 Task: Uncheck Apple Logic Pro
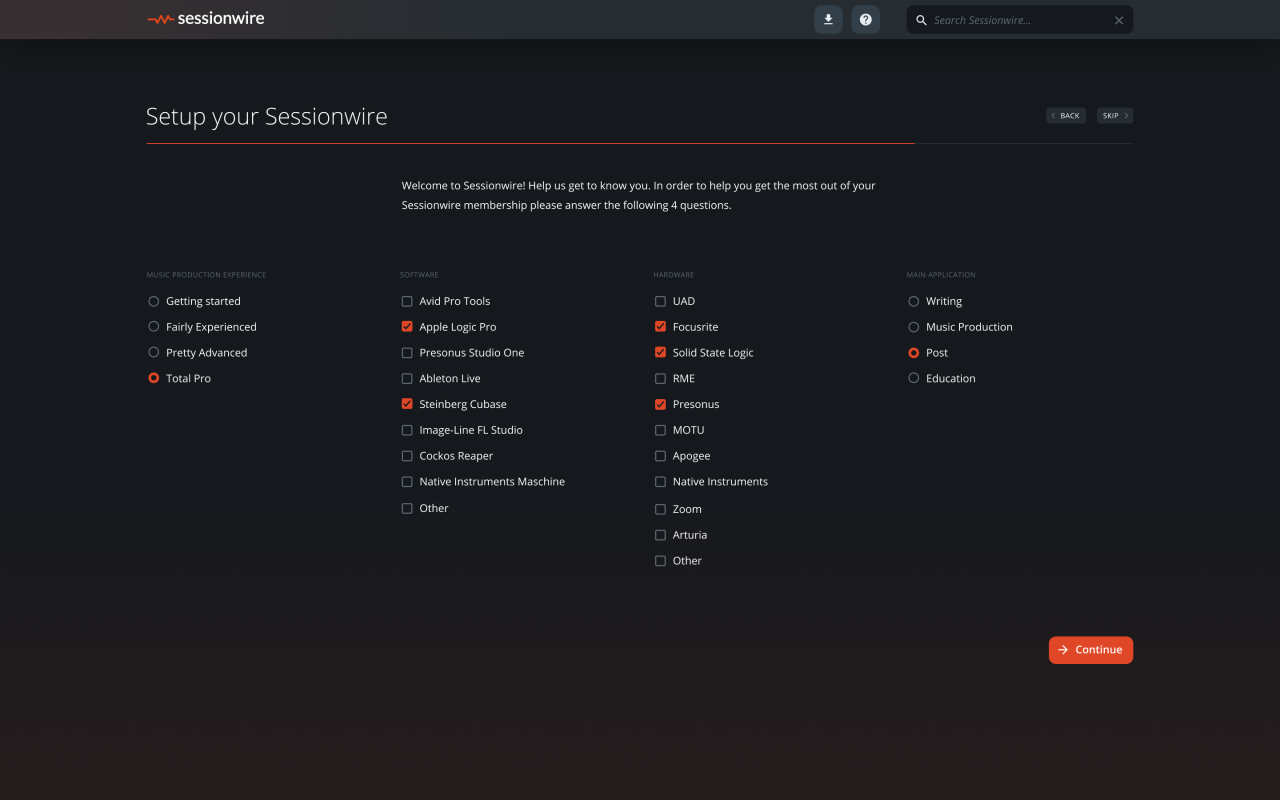[x=407, y=327]
